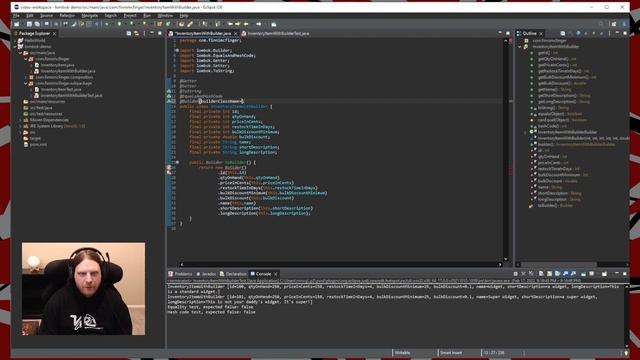
Task: Toggle Word Wrap in the Console toolbar
Action: [x=557, y=274]
